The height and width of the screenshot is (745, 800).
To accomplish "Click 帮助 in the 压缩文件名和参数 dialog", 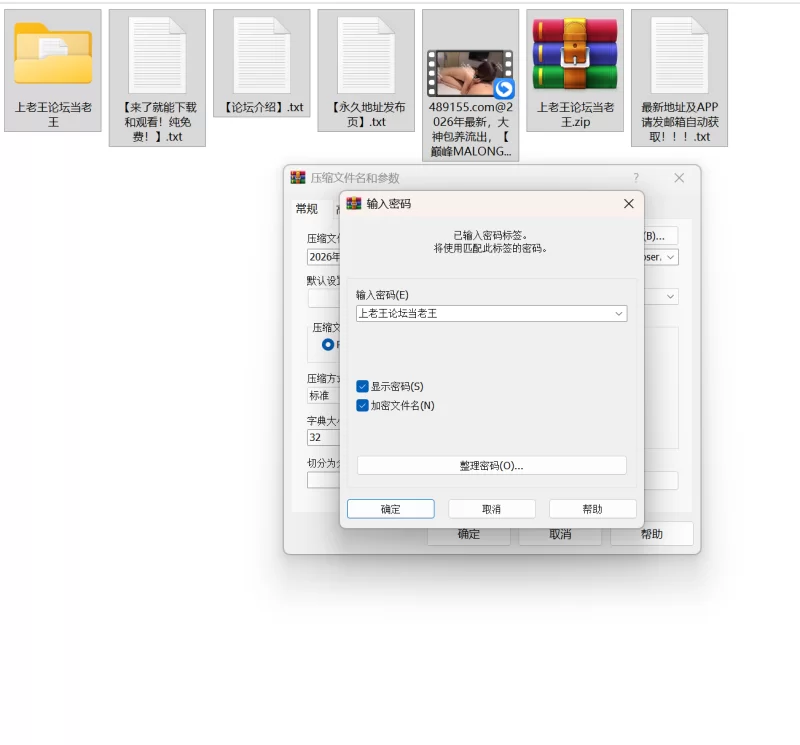I will (x=652, y=534).
